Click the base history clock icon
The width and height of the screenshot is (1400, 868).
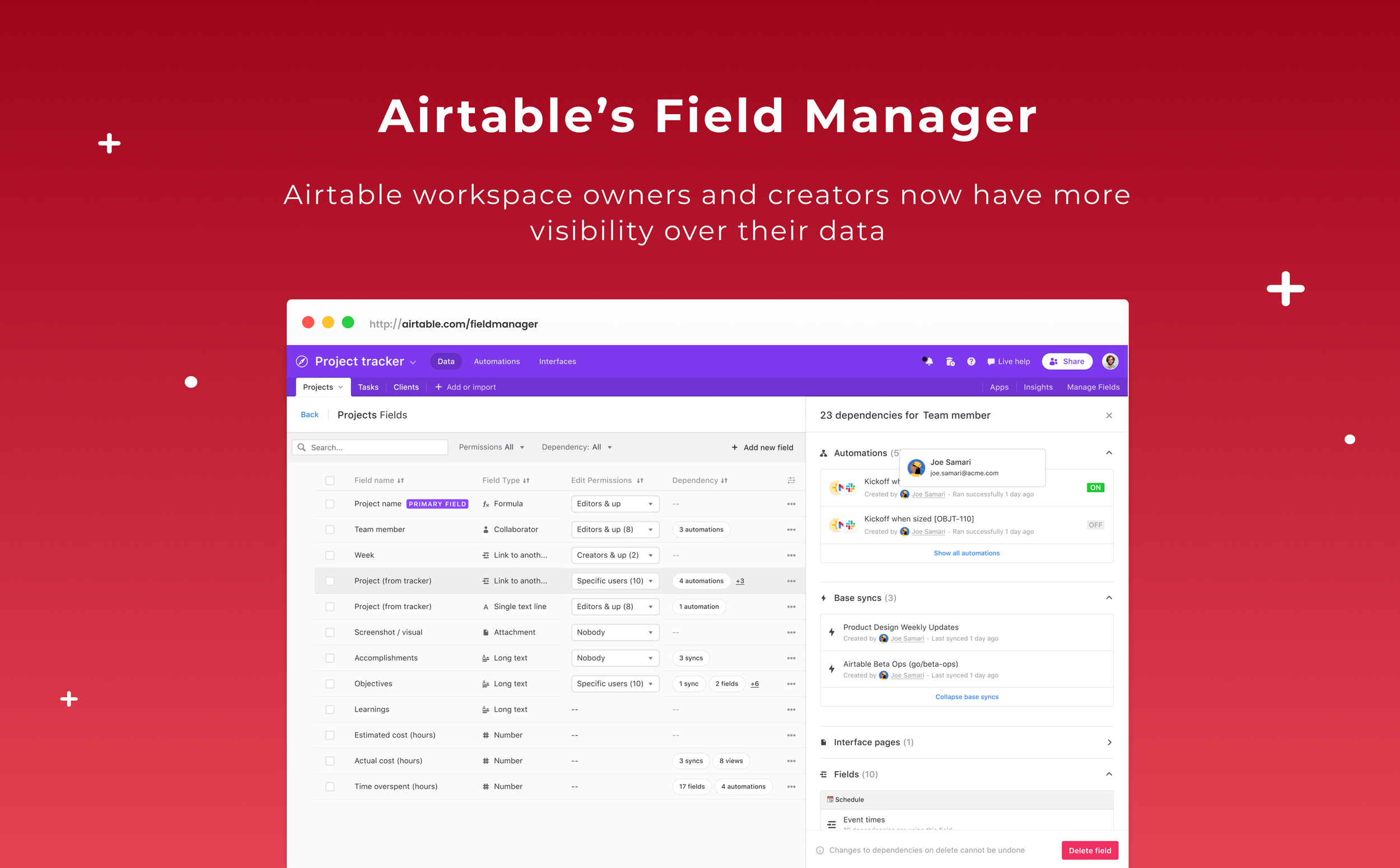tap(950, 361)
